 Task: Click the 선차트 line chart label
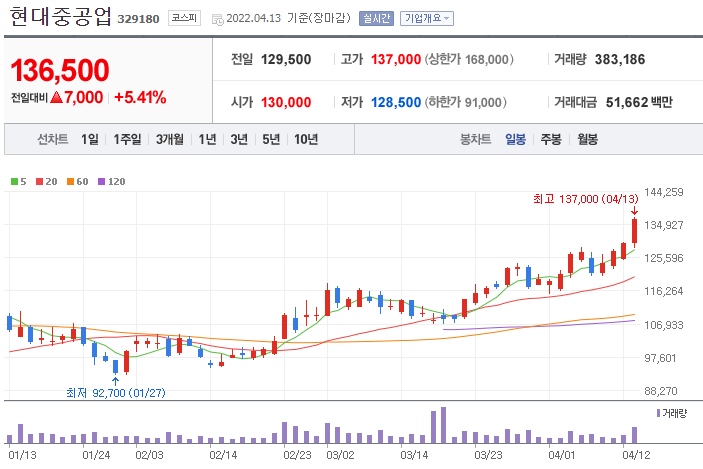pos(52,139)
